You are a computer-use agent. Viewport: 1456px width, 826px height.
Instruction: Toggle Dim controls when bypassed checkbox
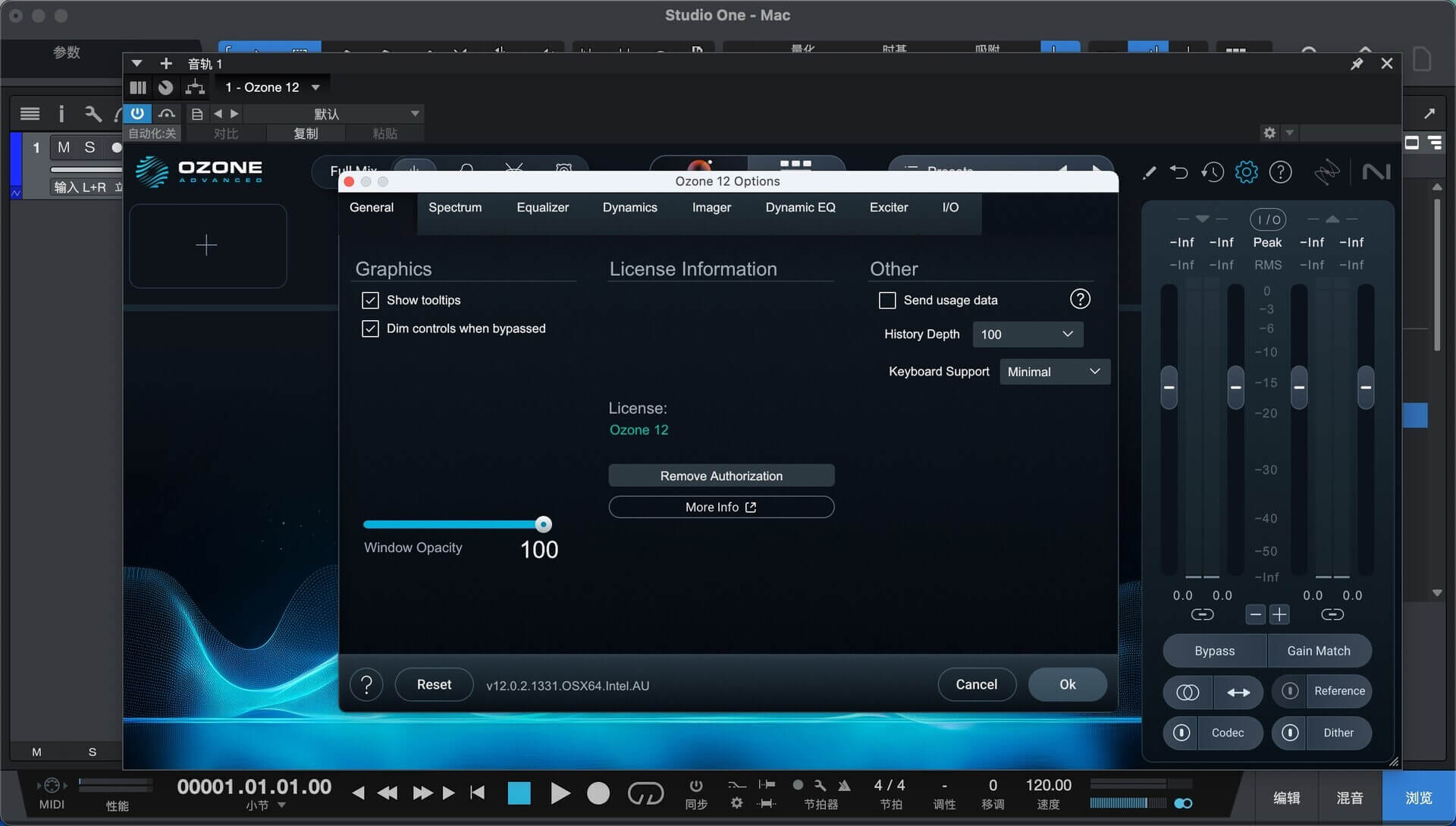tap(370, 328)
